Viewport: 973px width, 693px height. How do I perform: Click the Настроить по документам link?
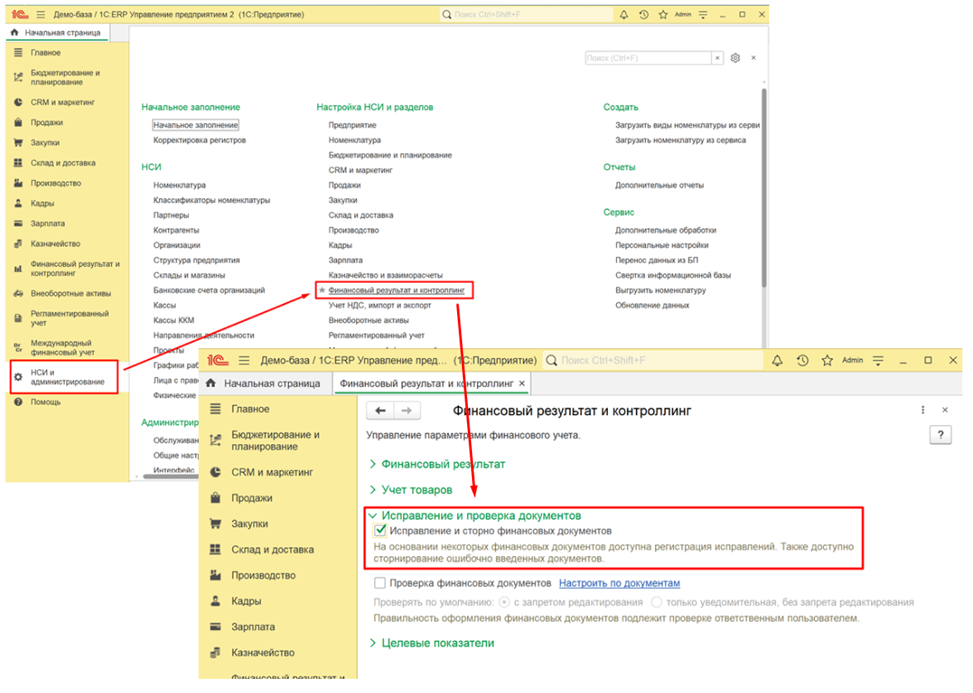pos(619,583)
